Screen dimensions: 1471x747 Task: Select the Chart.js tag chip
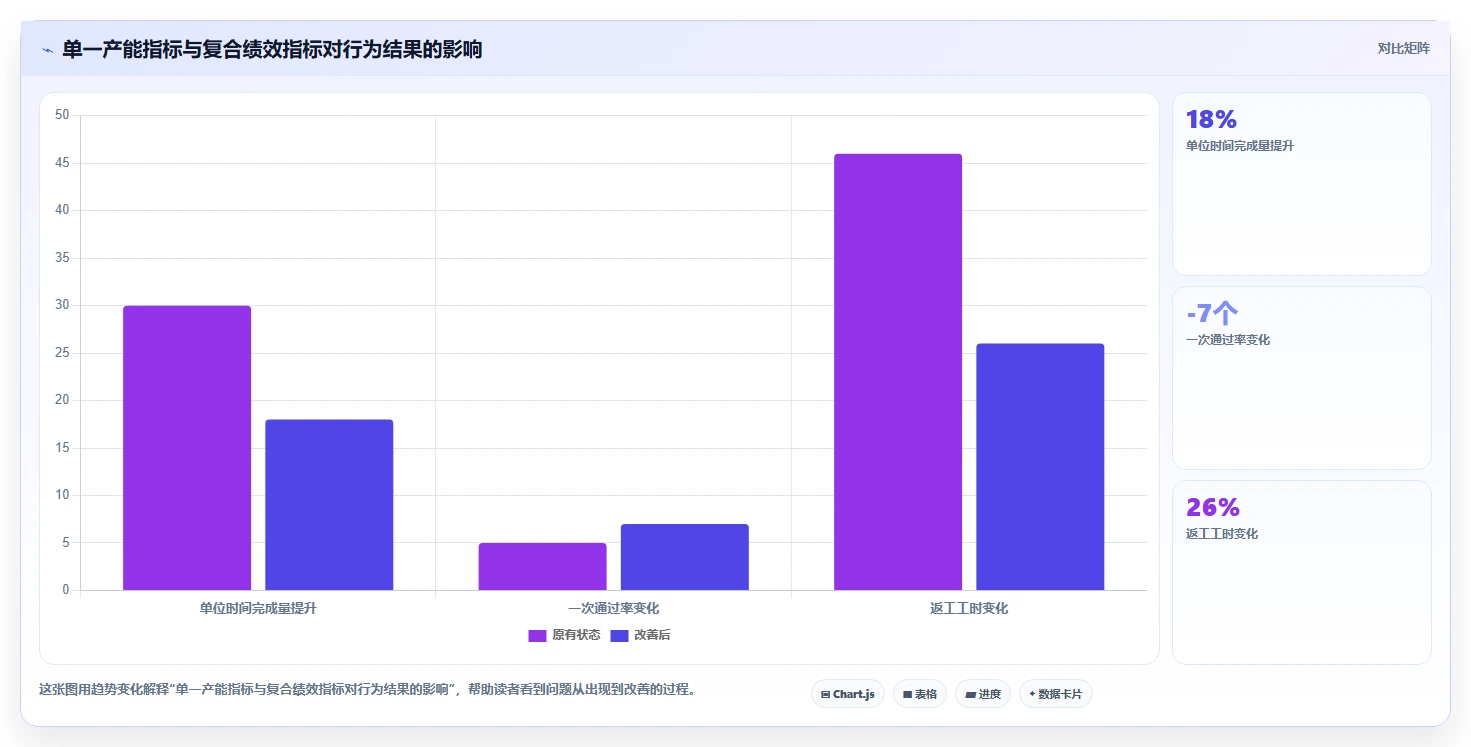pyautogui.click(x=848, y=694)
